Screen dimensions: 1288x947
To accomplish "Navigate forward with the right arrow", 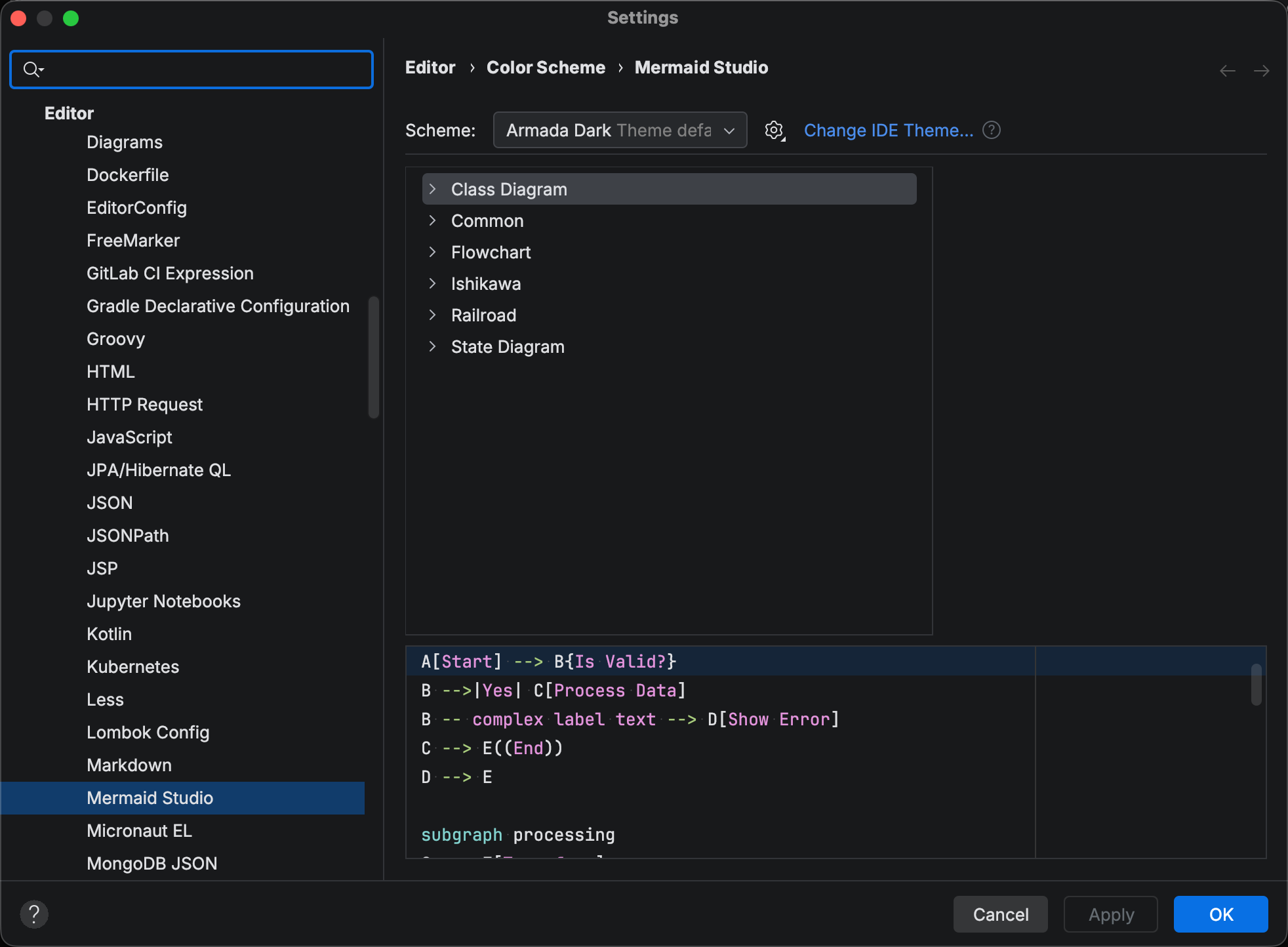I will pyautogui.click(x=1261, y=70).
